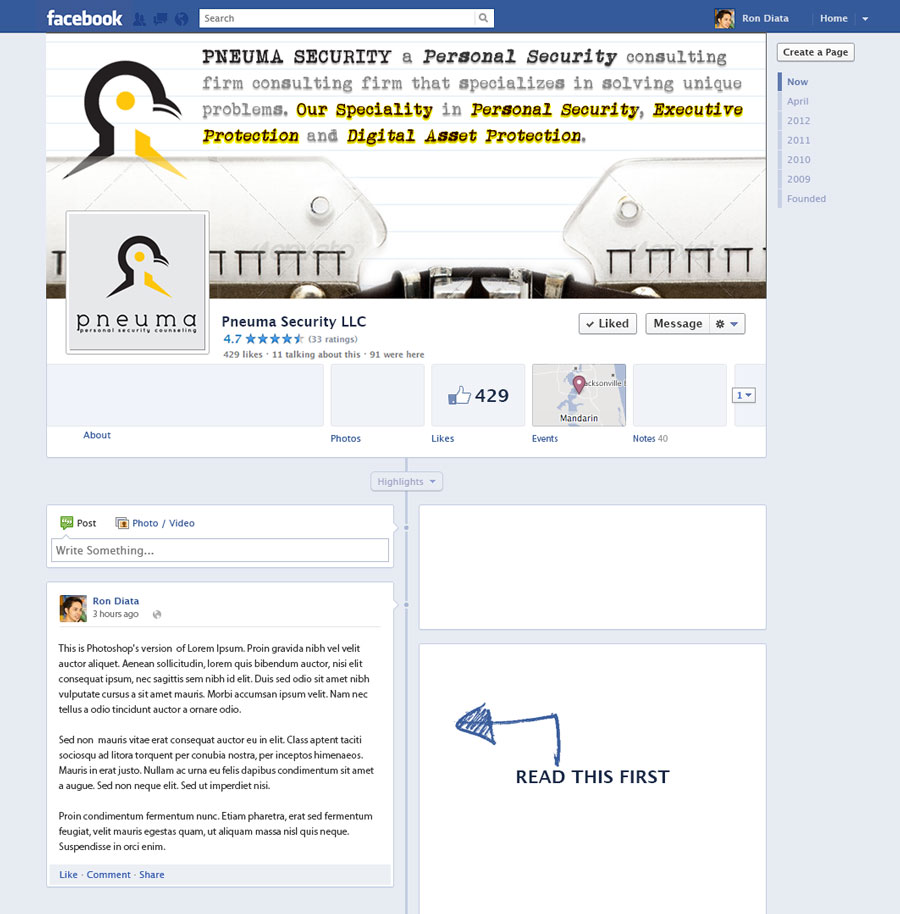Screen dimensions: 900x914
Task: Click the Pneuma Security LLC page title
Action: [294, 322]
